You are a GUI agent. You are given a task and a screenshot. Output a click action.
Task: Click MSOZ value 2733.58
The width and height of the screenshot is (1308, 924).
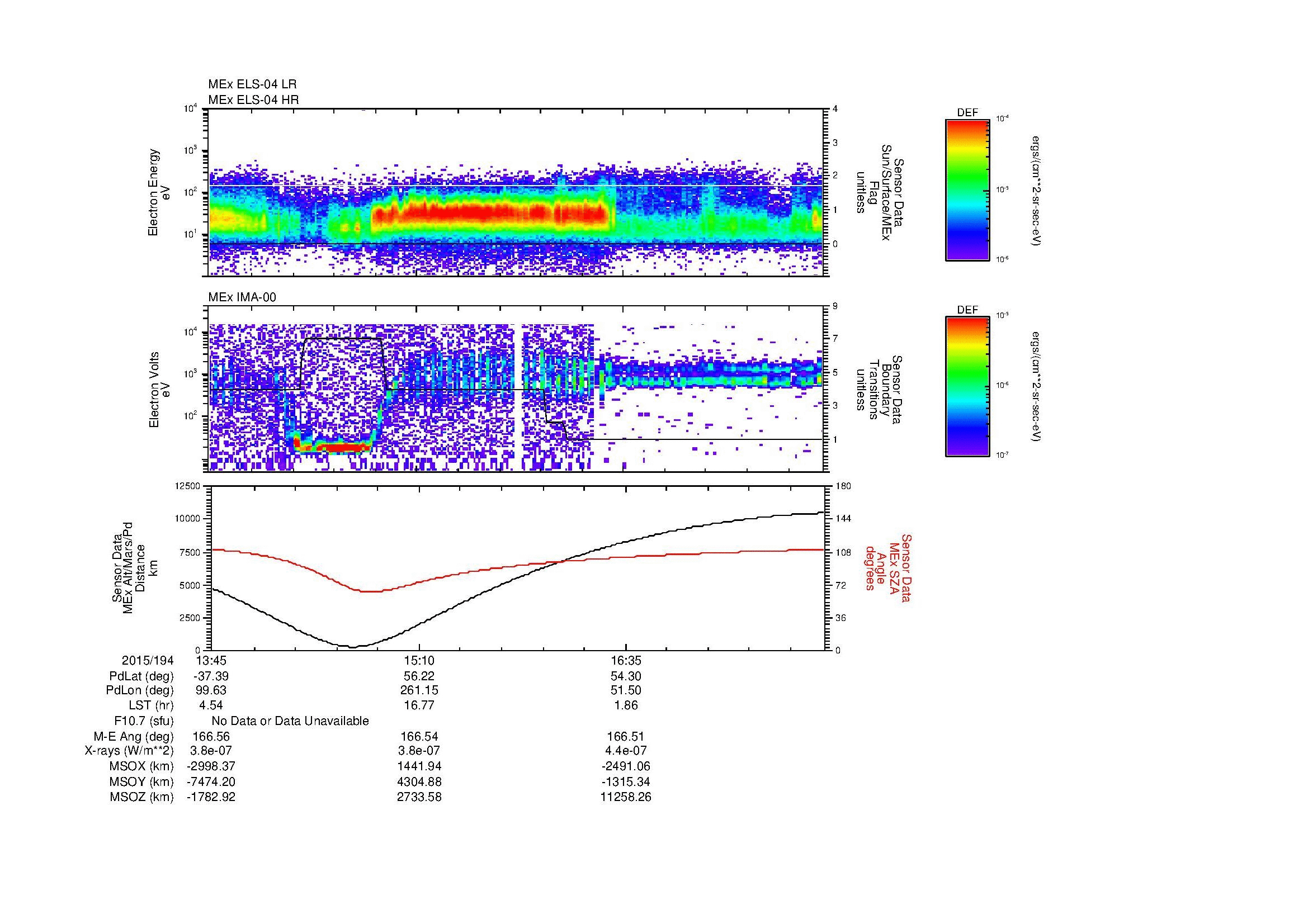(419, 797)
